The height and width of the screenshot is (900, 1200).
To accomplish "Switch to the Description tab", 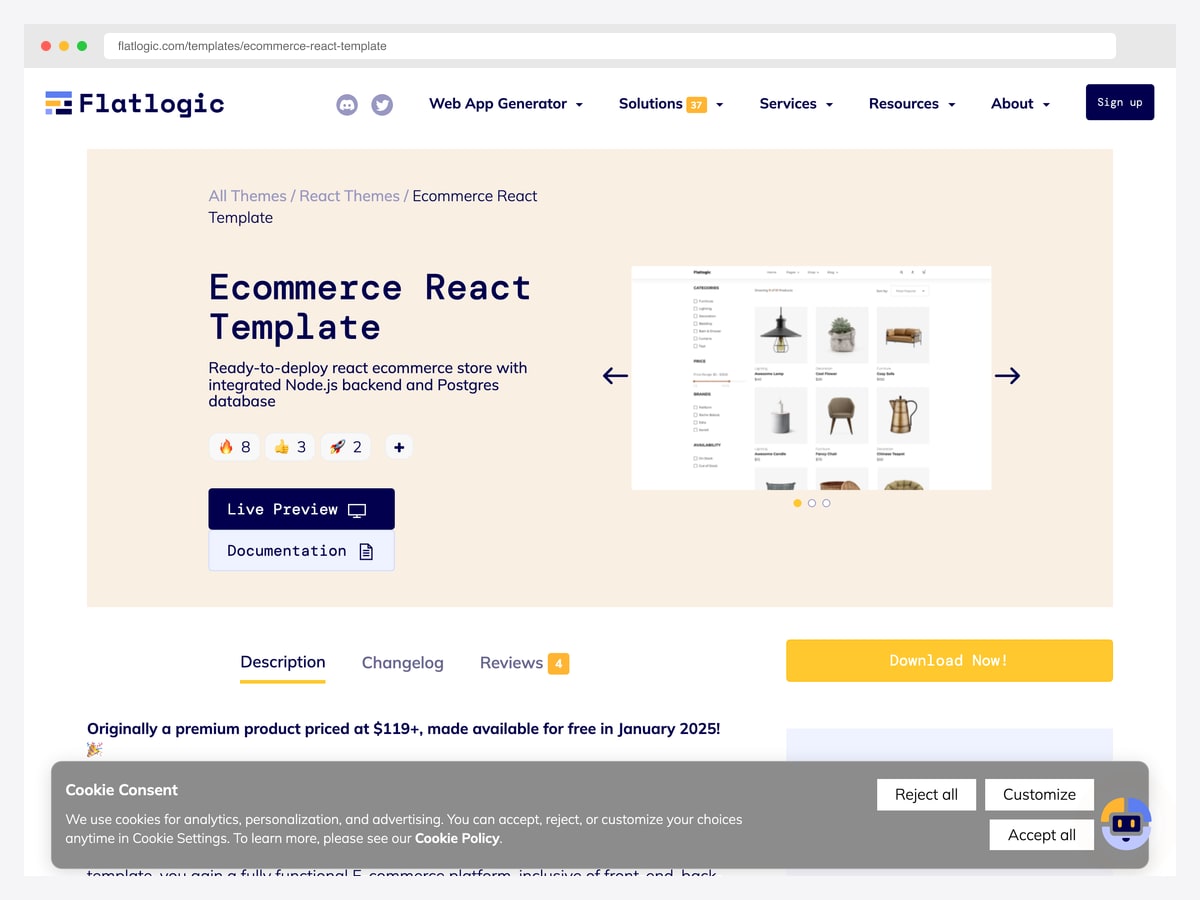I will (x=283, y=662).
